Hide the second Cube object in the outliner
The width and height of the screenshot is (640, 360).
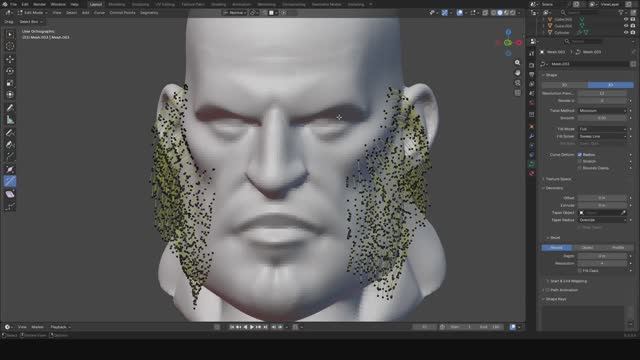coord(626,26)
